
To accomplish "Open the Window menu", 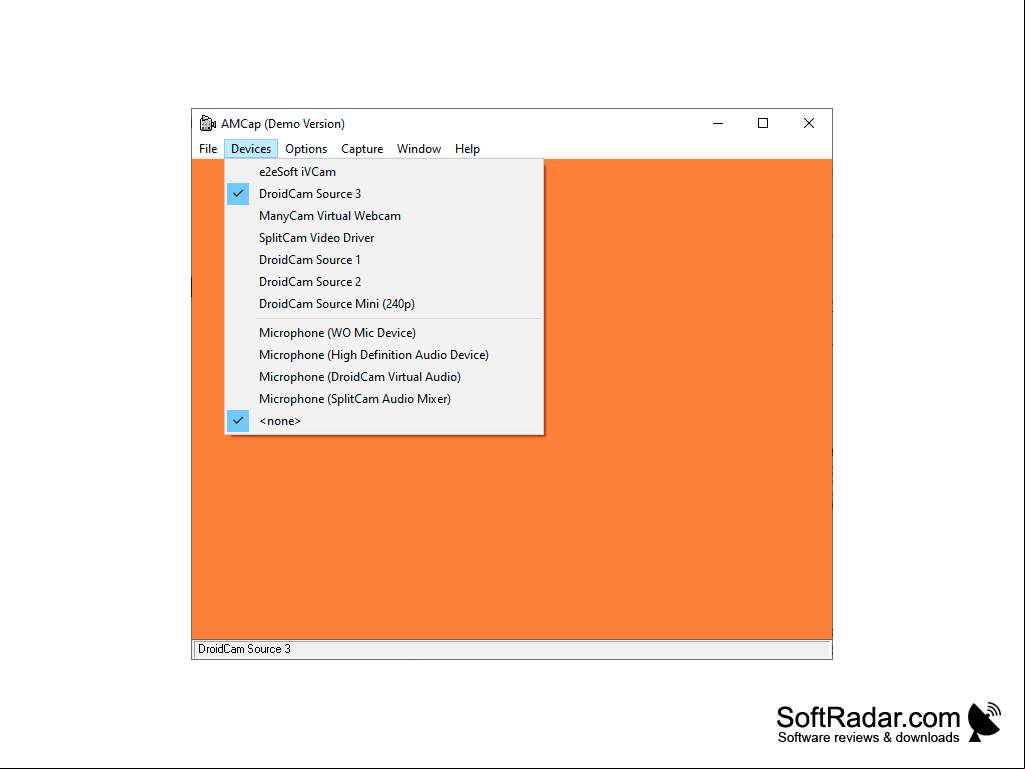I will pyautogui.click(x=419, y=149).
